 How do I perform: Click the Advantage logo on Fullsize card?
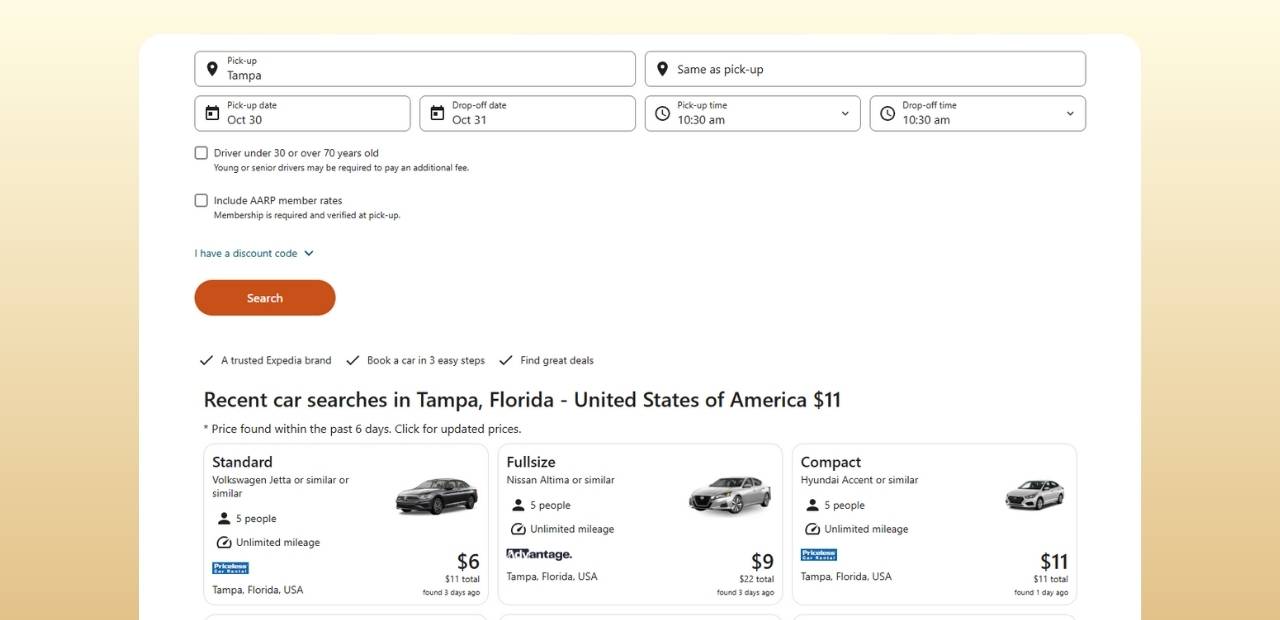tap(539, 554)
